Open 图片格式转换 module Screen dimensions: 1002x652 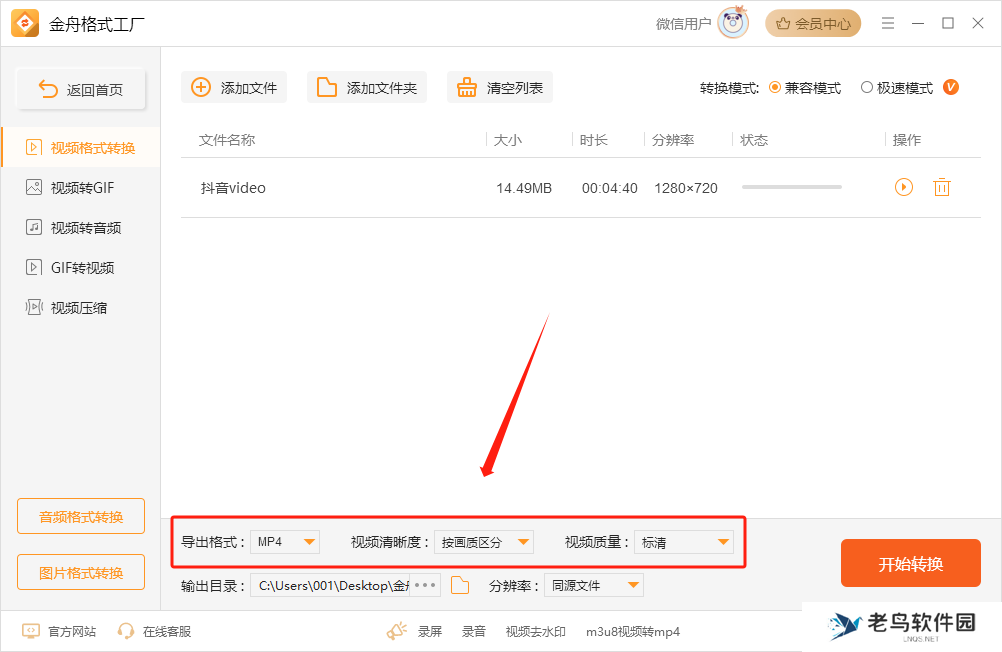click(x=81, y=572)
